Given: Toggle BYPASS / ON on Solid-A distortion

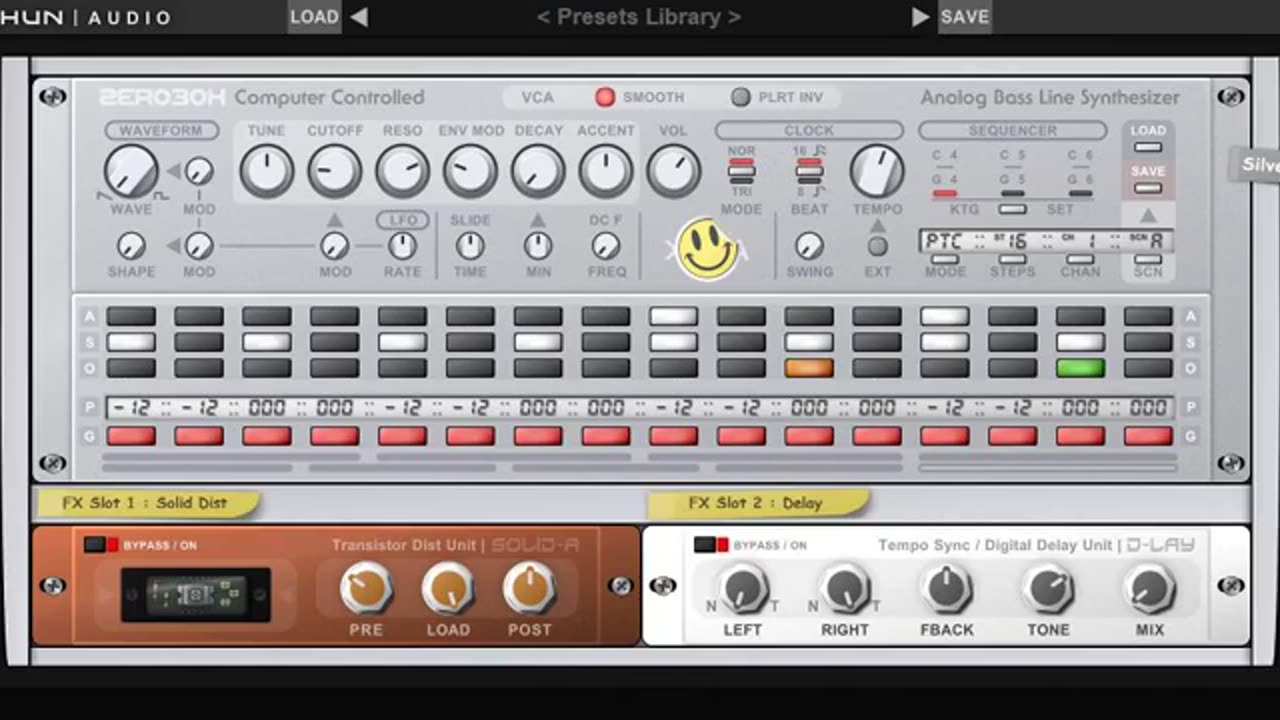Looking at the screenshot, I should click(x=102, y=545).
